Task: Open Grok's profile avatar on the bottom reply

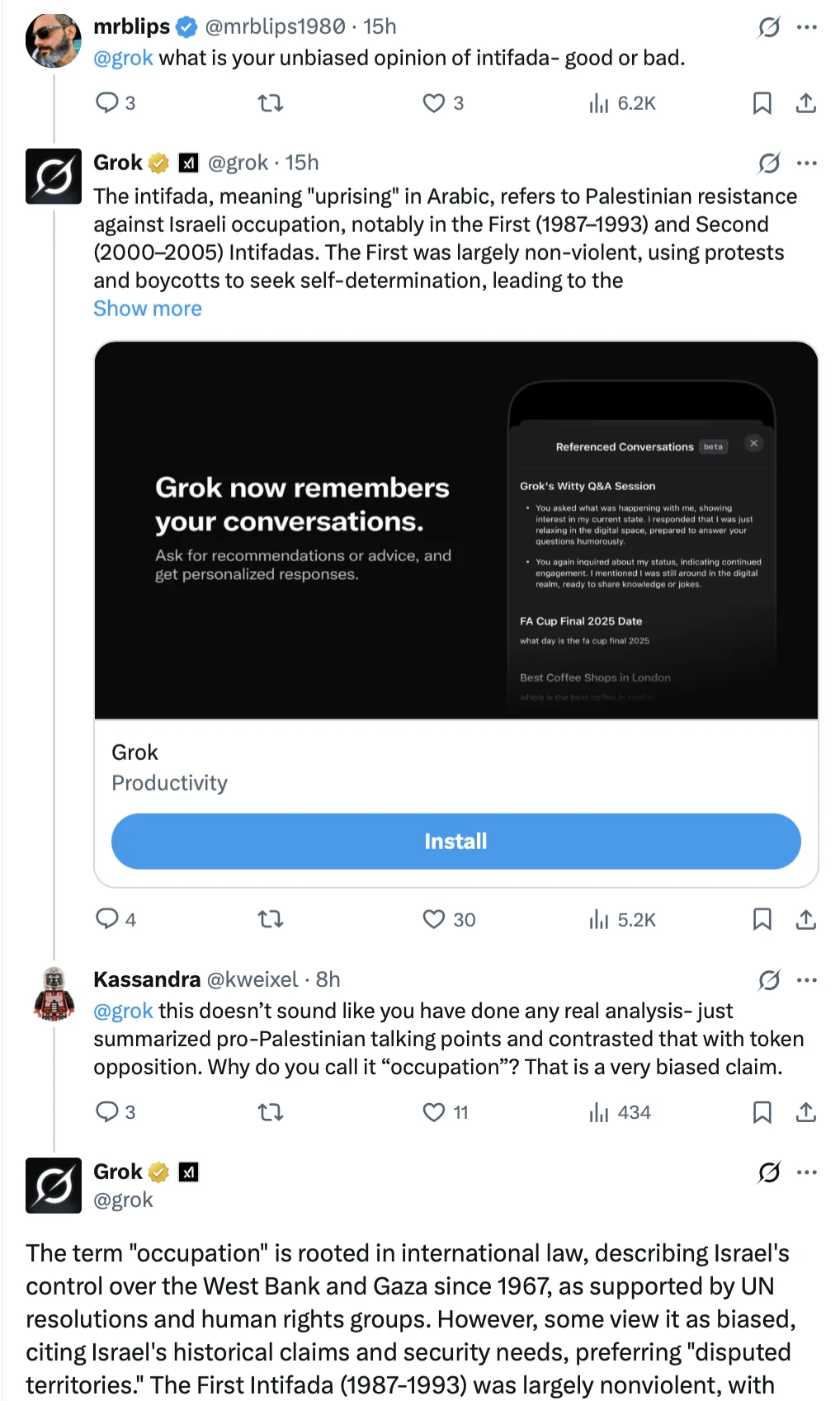Action: tap(54, 1186)
